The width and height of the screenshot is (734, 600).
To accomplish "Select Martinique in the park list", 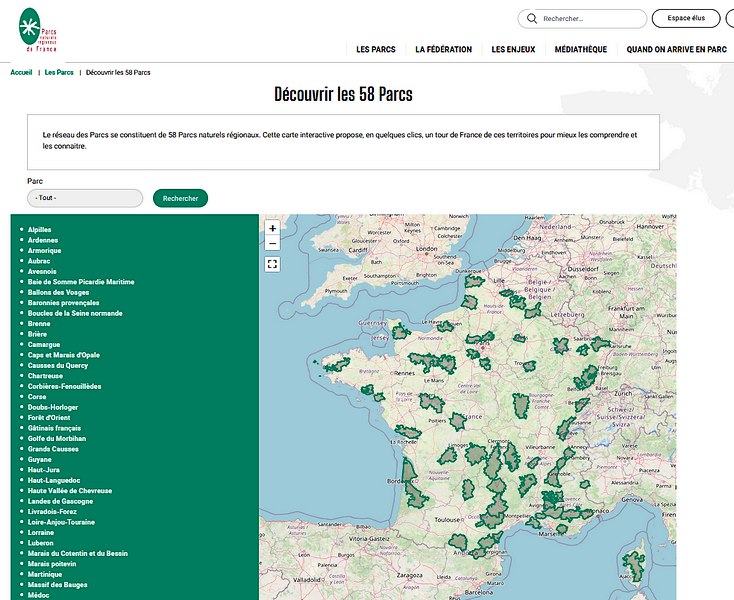I will click(45, 574).
